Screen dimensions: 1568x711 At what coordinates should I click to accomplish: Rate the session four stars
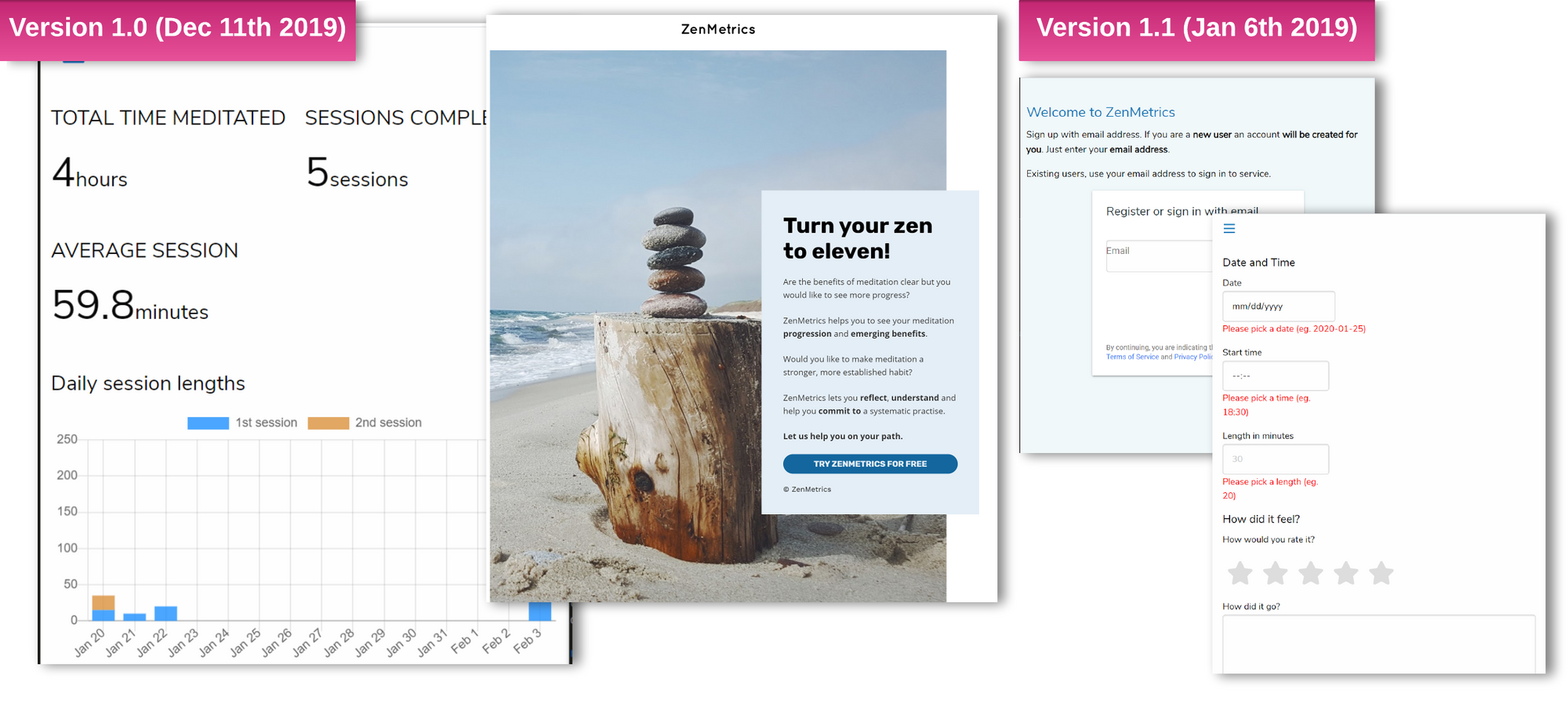point(1345,573)
